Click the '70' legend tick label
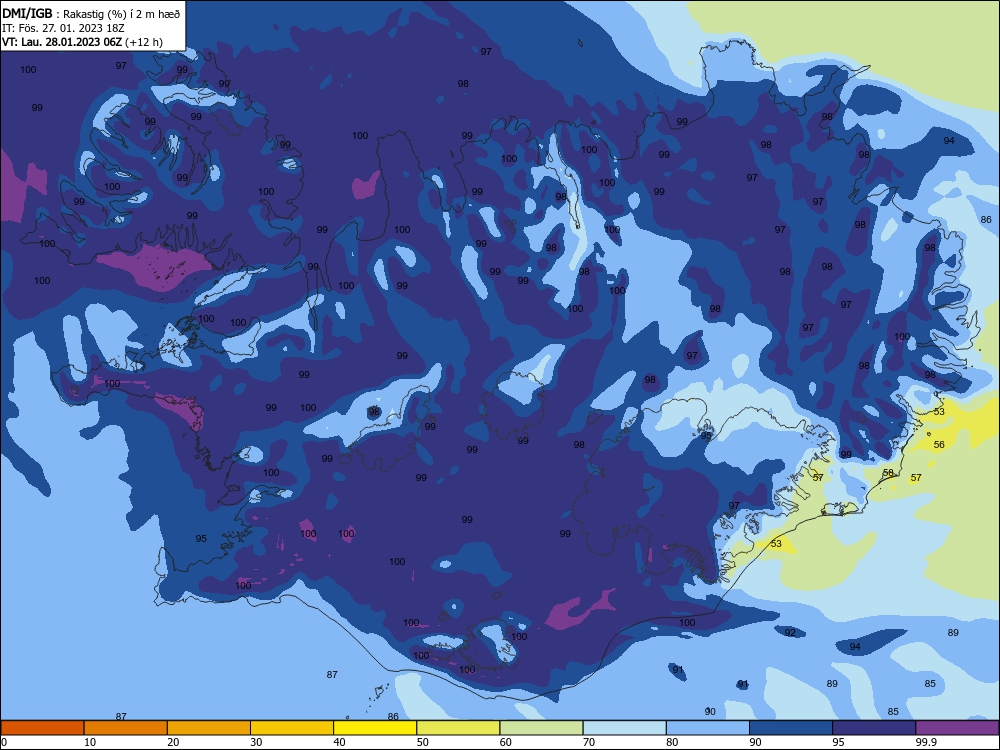The width and height of the screenshot is (1000, 750). coord(589,742)
